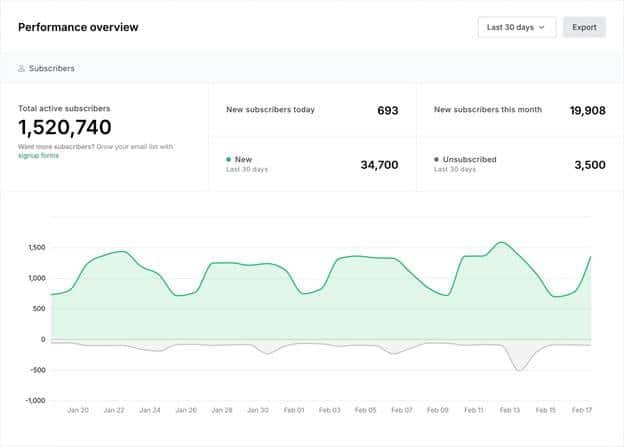Click the Performance overview heading
The width and height of the screenshot is (624, 447).
coord(78,27)
